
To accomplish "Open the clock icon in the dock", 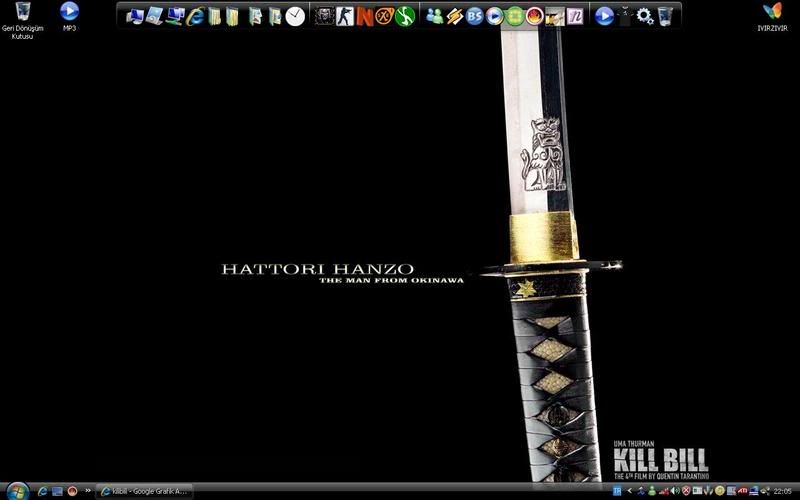I will click(295, 16).
